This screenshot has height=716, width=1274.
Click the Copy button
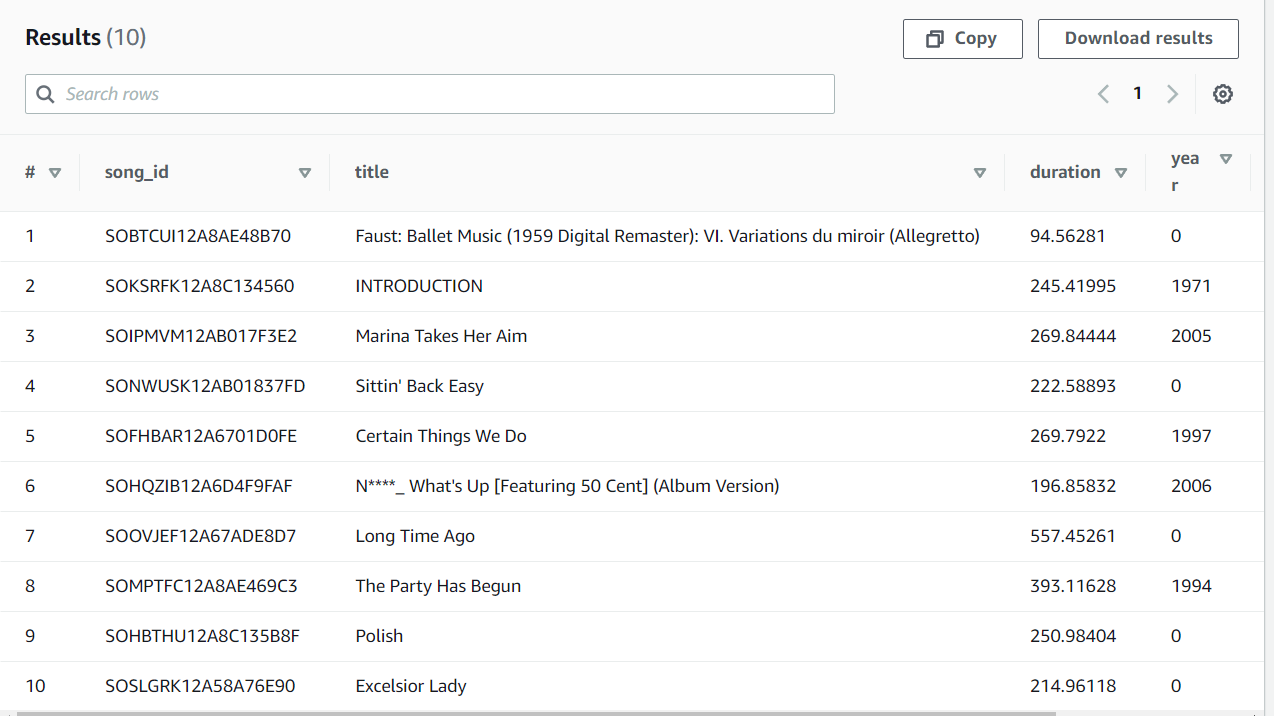pos(962,39)
